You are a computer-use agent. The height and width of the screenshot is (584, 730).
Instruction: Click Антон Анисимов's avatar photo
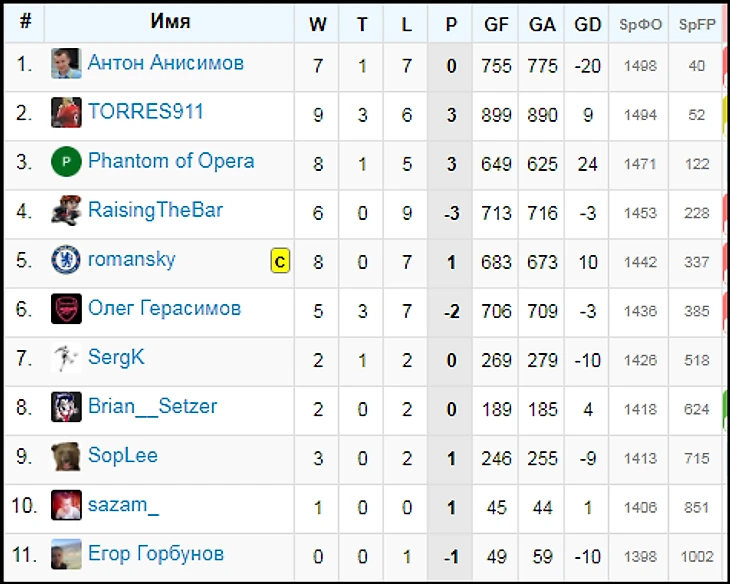pyautogui.click(x=66, y=64)
